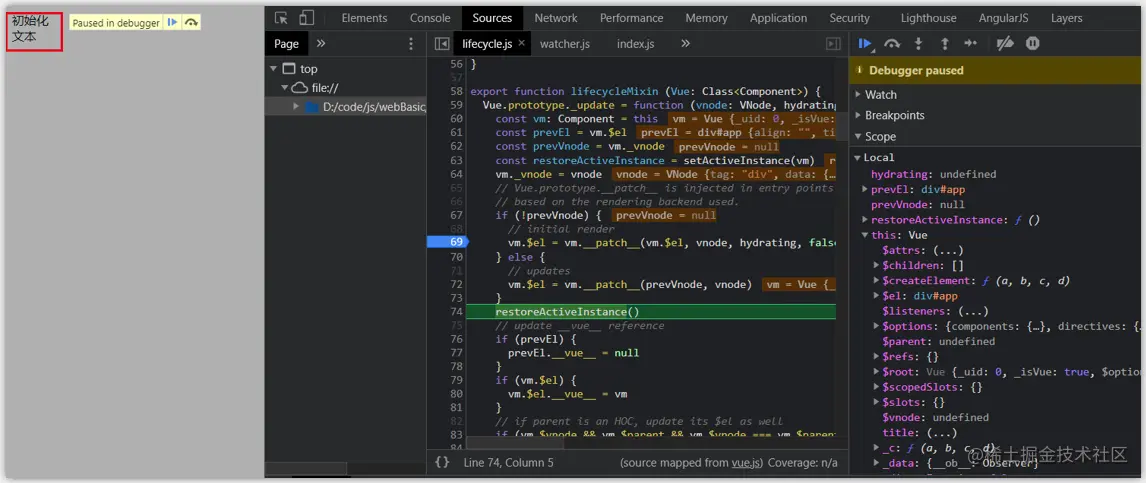Click the D:/code/js folder icon
Viewport: 1146px width, 483px height.
coord(312,107)
